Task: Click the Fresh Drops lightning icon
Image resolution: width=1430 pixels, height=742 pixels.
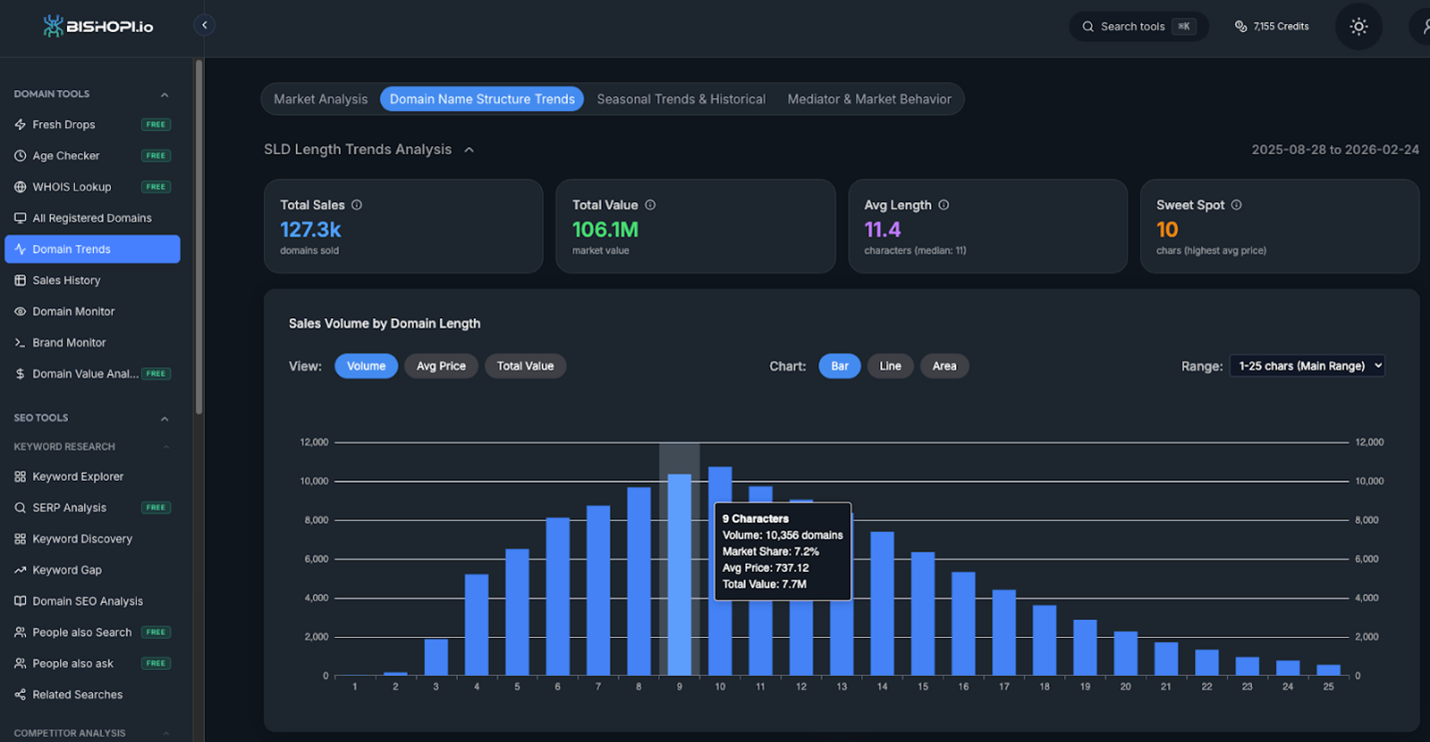Action: [x=20, y=125]
